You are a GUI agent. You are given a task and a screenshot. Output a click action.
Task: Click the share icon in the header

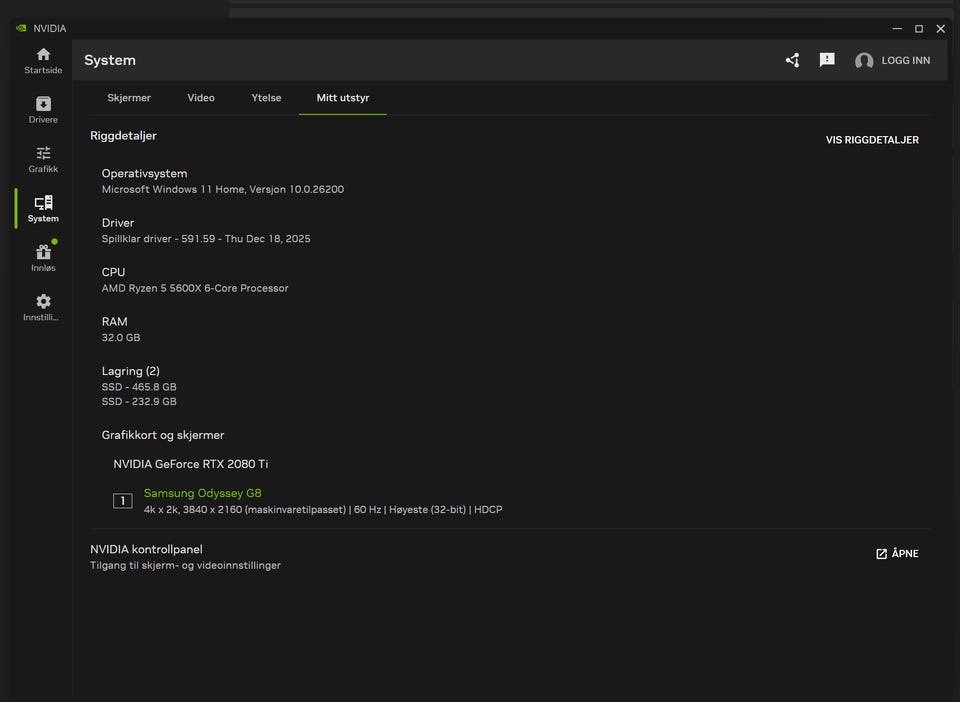point(792,60)
